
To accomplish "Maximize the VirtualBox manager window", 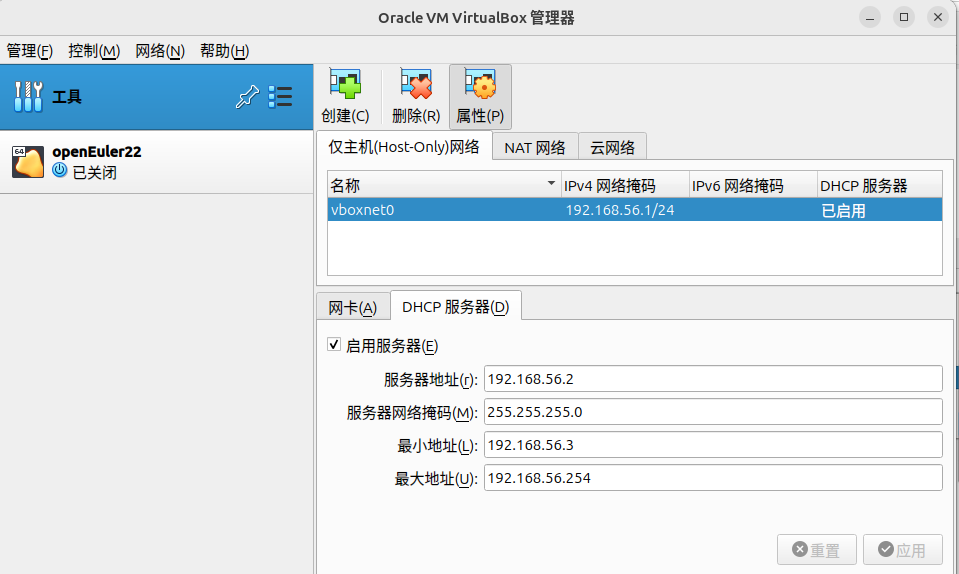I will coord(904,17).
